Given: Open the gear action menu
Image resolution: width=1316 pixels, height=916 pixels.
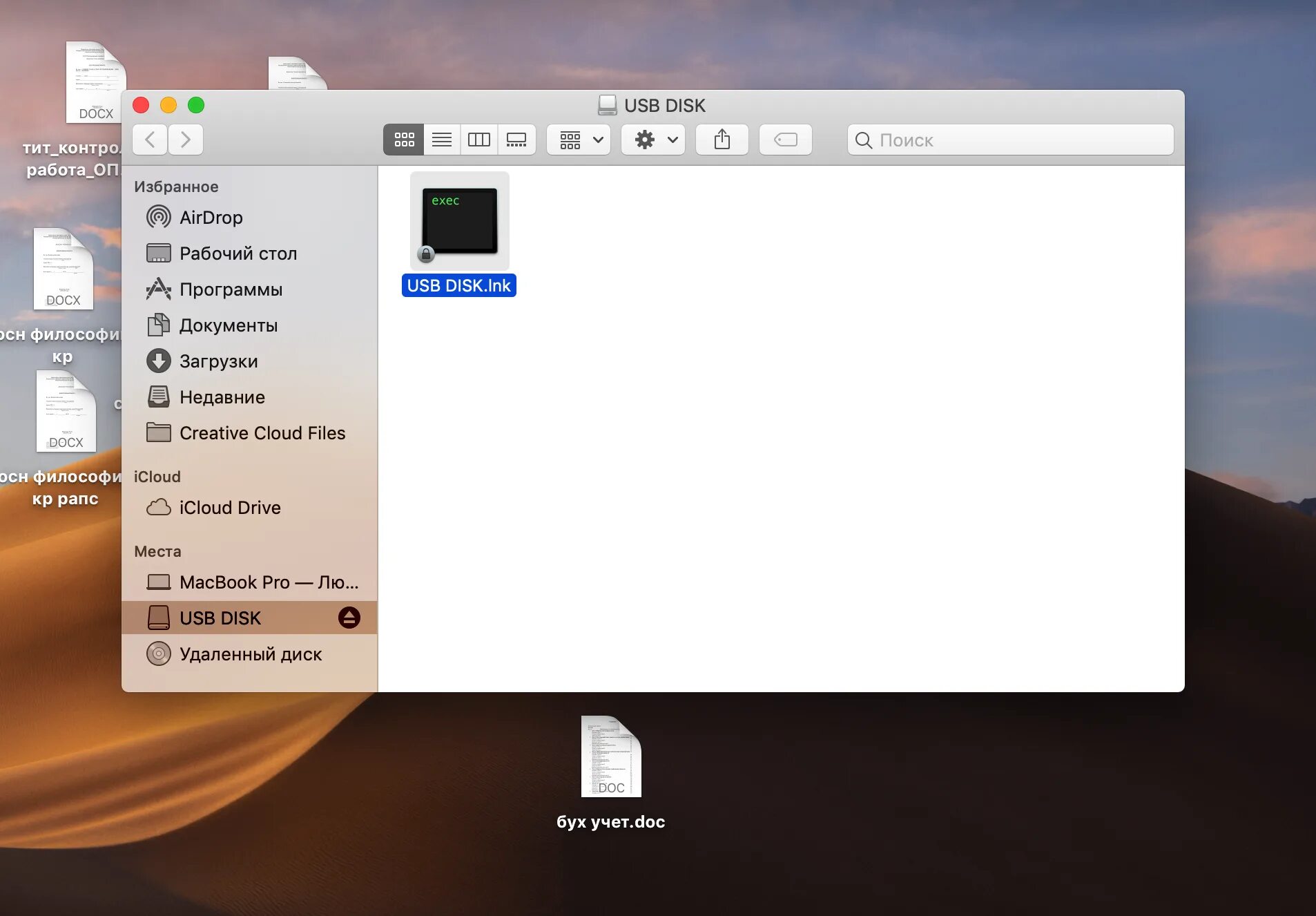Looking at the screenshot, I should pyautogui.click(x=653, y=140).
